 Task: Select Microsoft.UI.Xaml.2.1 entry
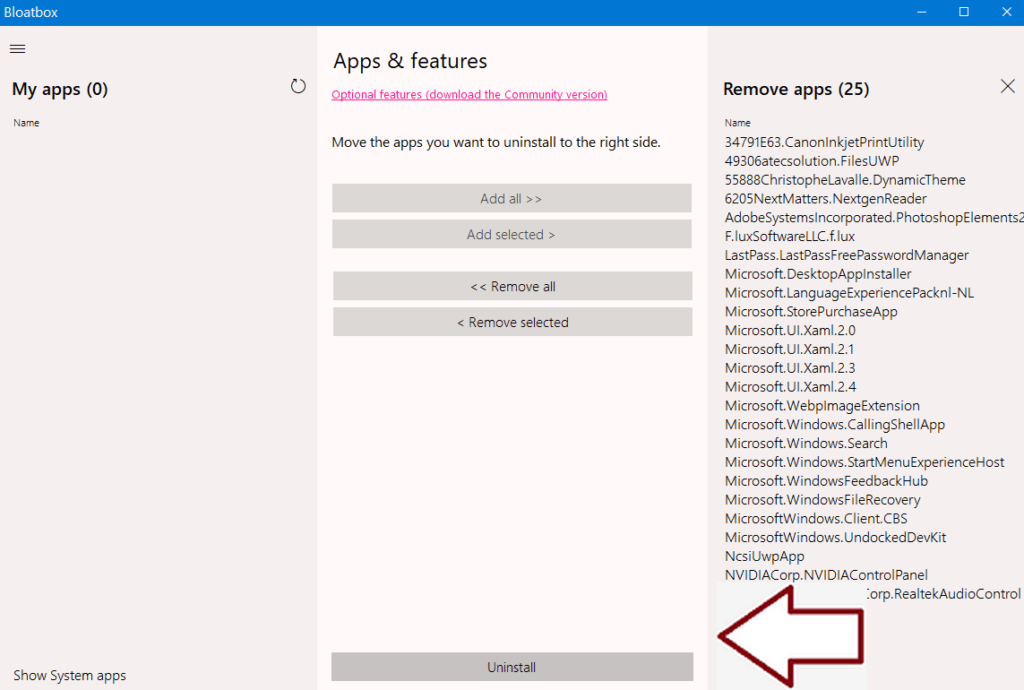(x=790, y=349)
